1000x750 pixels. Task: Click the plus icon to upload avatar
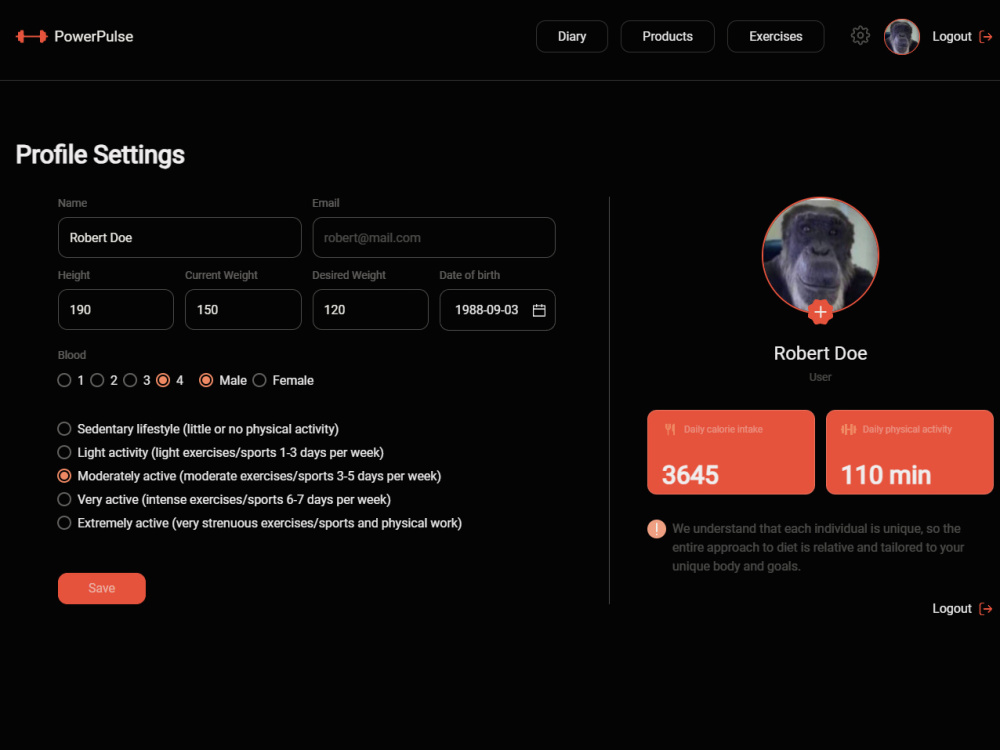coord(820,312)
